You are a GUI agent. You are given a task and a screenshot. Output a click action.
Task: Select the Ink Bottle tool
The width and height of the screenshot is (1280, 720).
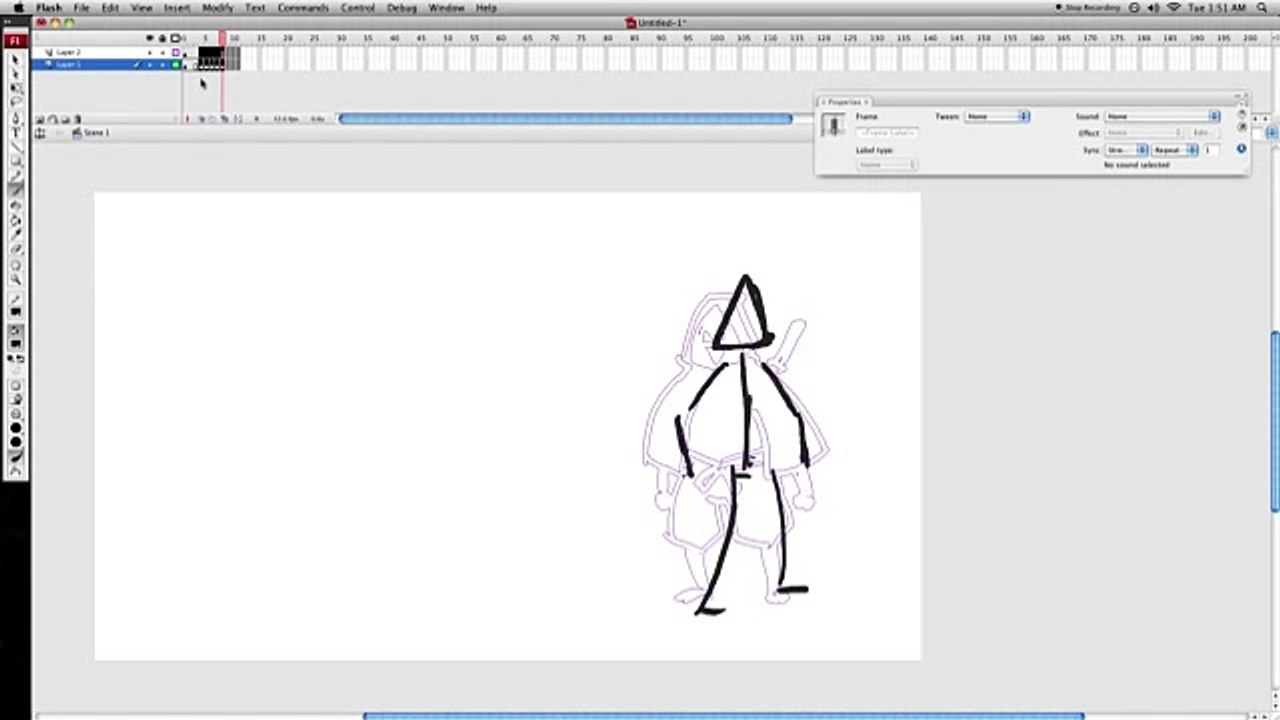15,206
